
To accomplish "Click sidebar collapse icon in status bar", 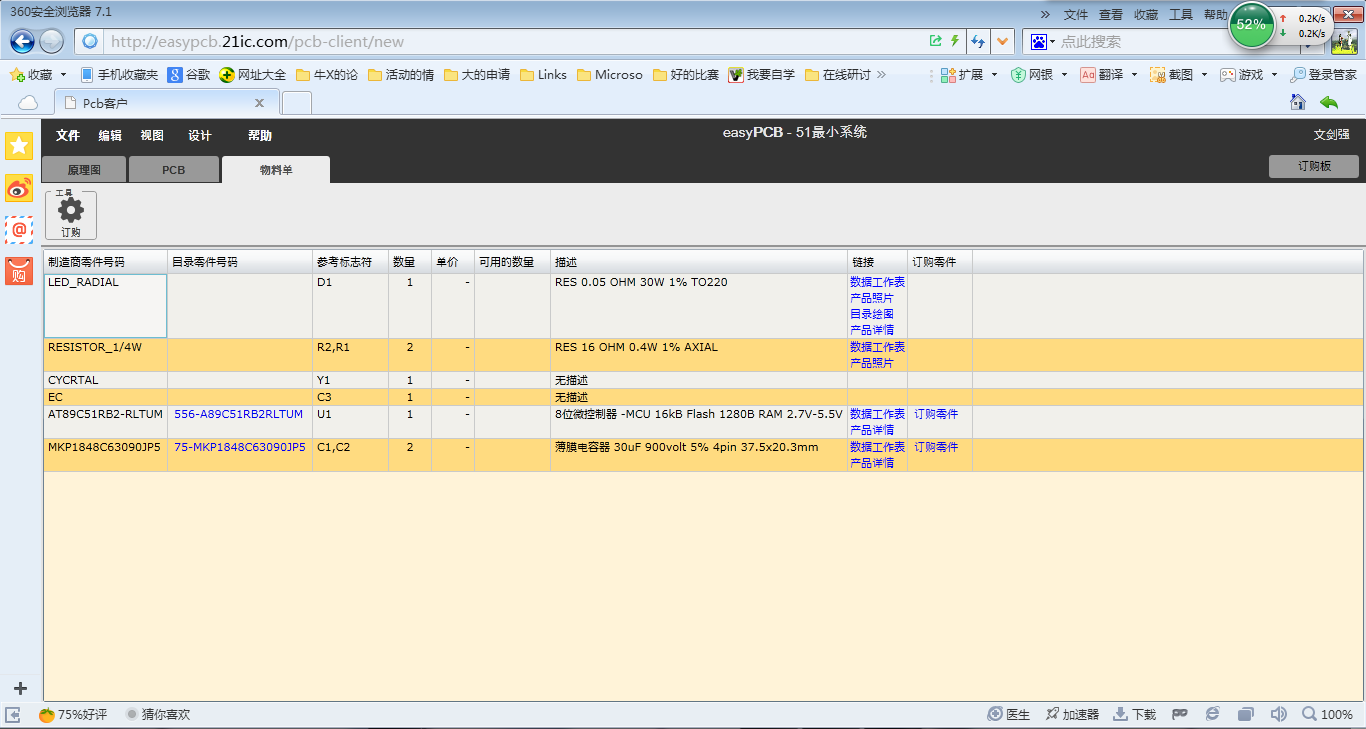I will pos(13,714).
